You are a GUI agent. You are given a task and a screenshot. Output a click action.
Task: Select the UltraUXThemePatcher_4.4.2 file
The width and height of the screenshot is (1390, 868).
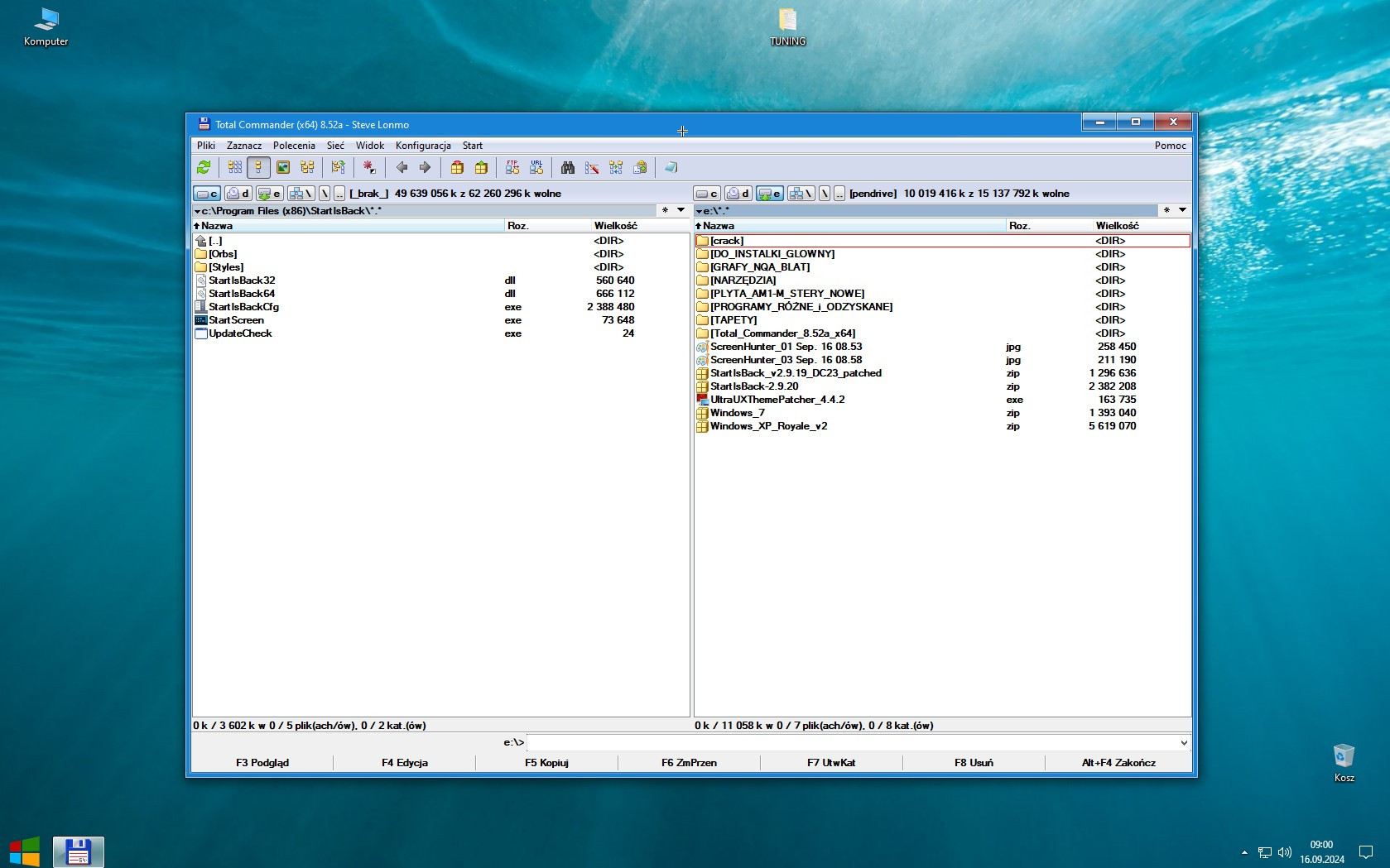(777, 400)
